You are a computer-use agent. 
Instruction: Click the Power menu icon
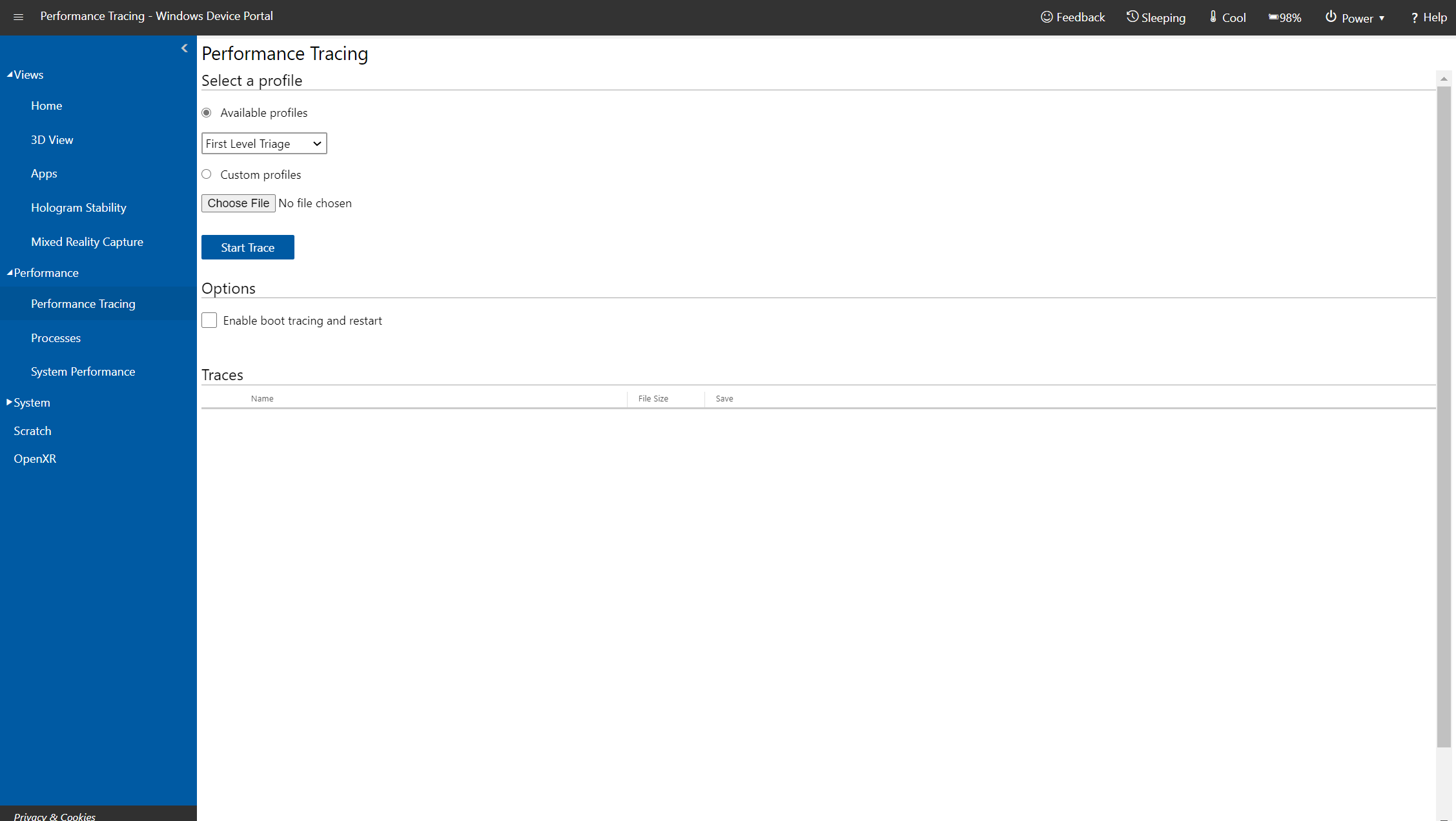pos(1331,18)
